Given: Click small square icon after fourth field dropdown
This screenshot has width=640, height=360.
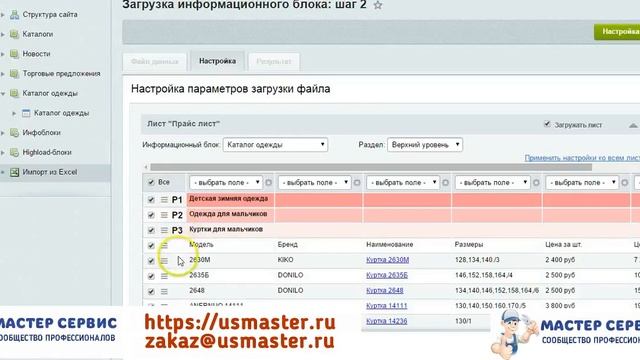Looking at the screenshot, I should (536, 182).
